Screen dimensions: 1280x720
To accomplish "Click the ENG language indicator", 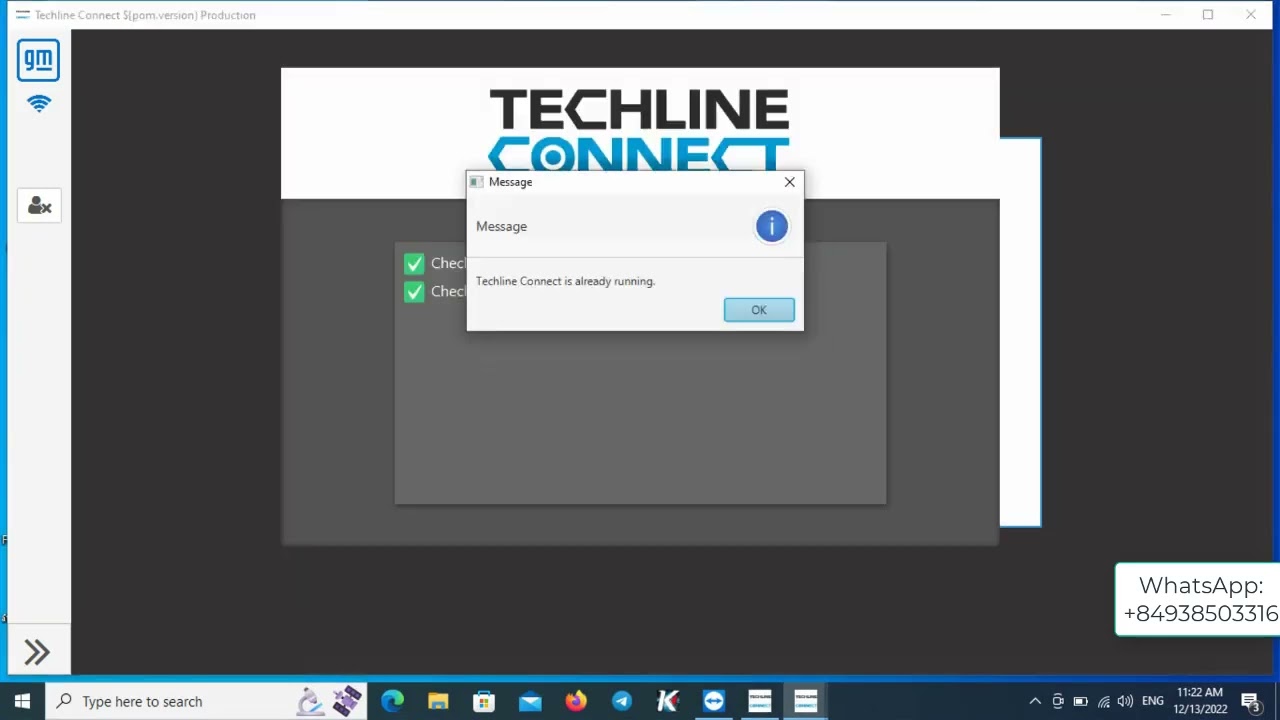I will (x=1153, y=702).
